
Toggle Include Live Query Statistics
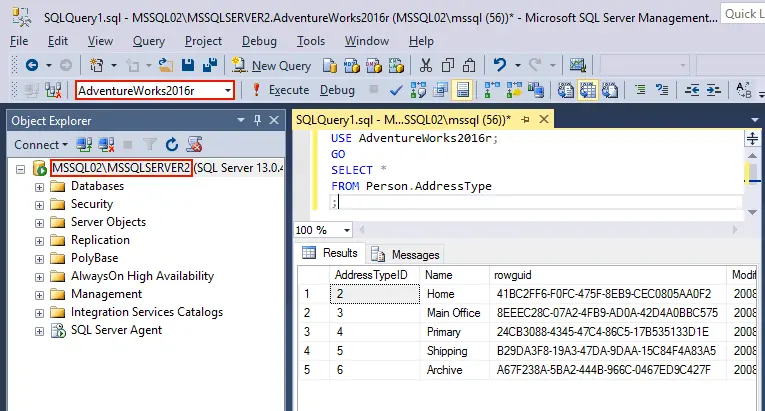(514, 90)
